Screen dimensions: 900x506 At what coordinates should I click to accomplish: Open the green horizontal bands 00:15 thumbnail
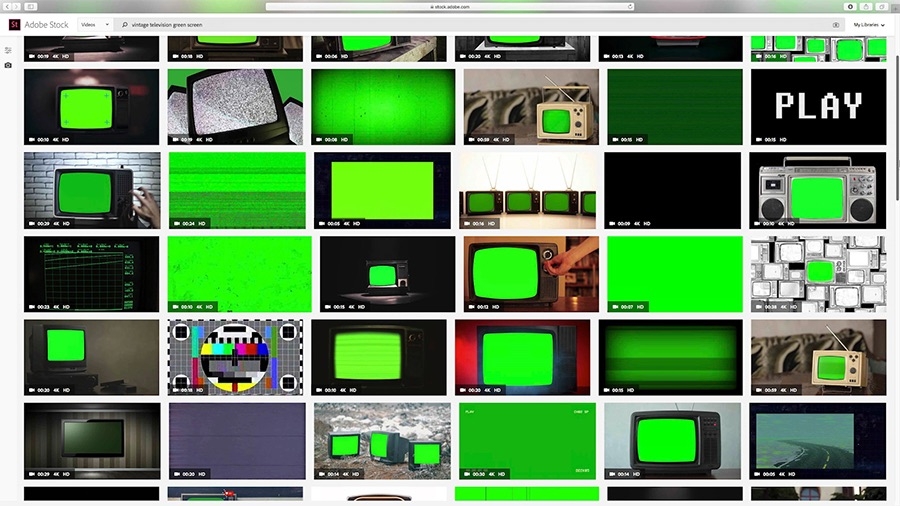click(670, 357)
